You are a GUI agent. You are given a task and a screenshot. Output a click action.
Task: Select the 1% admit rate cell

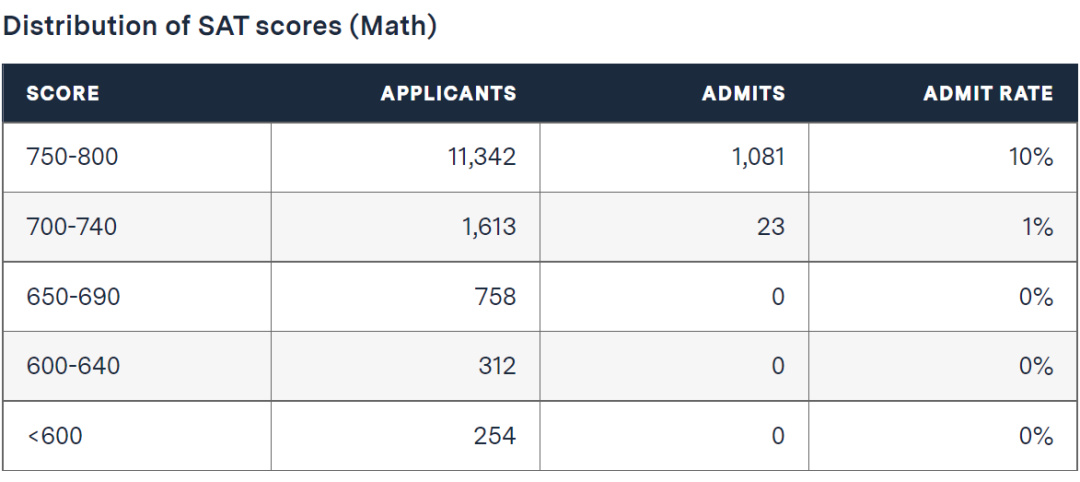(x=1037, y=227)
